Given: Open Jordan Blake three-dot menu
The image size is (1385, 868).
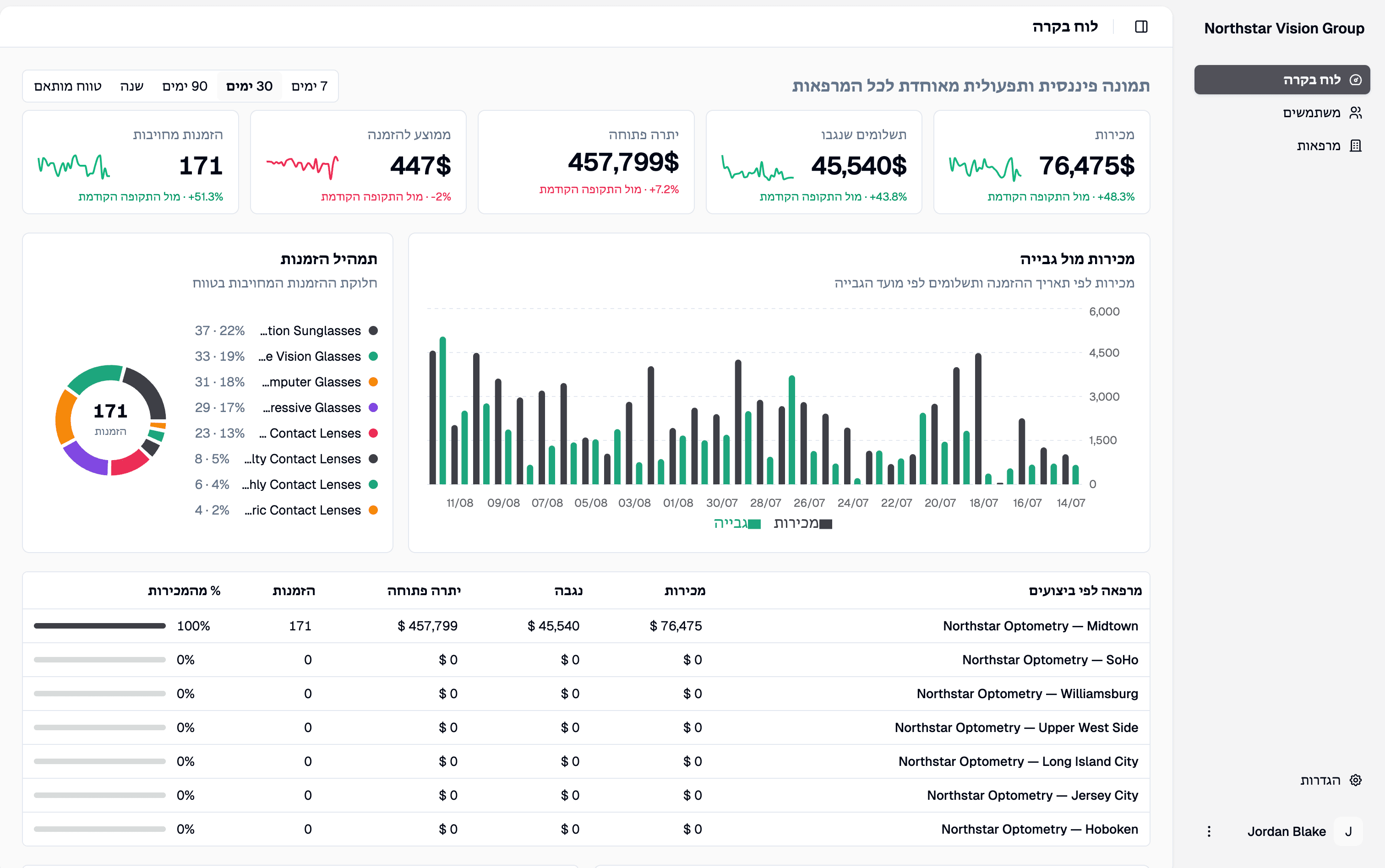Looking at the screenshot, I should (x=1209, y=831).
